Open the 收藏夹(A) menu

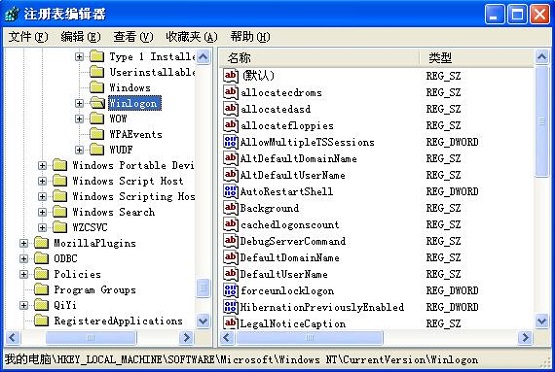click(191, 36)
